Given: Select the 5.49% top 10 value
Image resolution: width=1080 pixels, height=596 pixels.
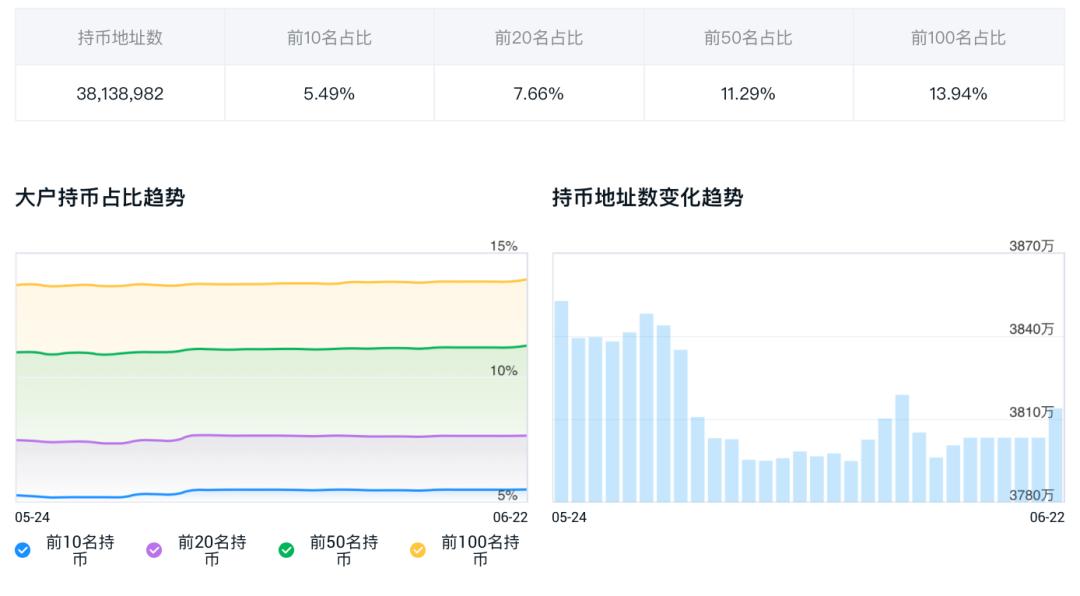Looking at the screenshot, I should 329,94.
